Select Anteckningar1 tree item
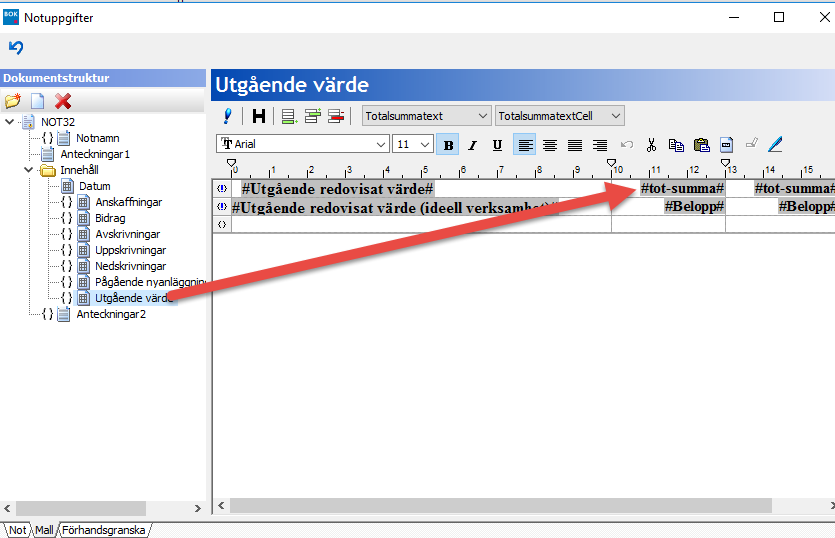Viewport: 835px width, 538px height. (95, 154)
